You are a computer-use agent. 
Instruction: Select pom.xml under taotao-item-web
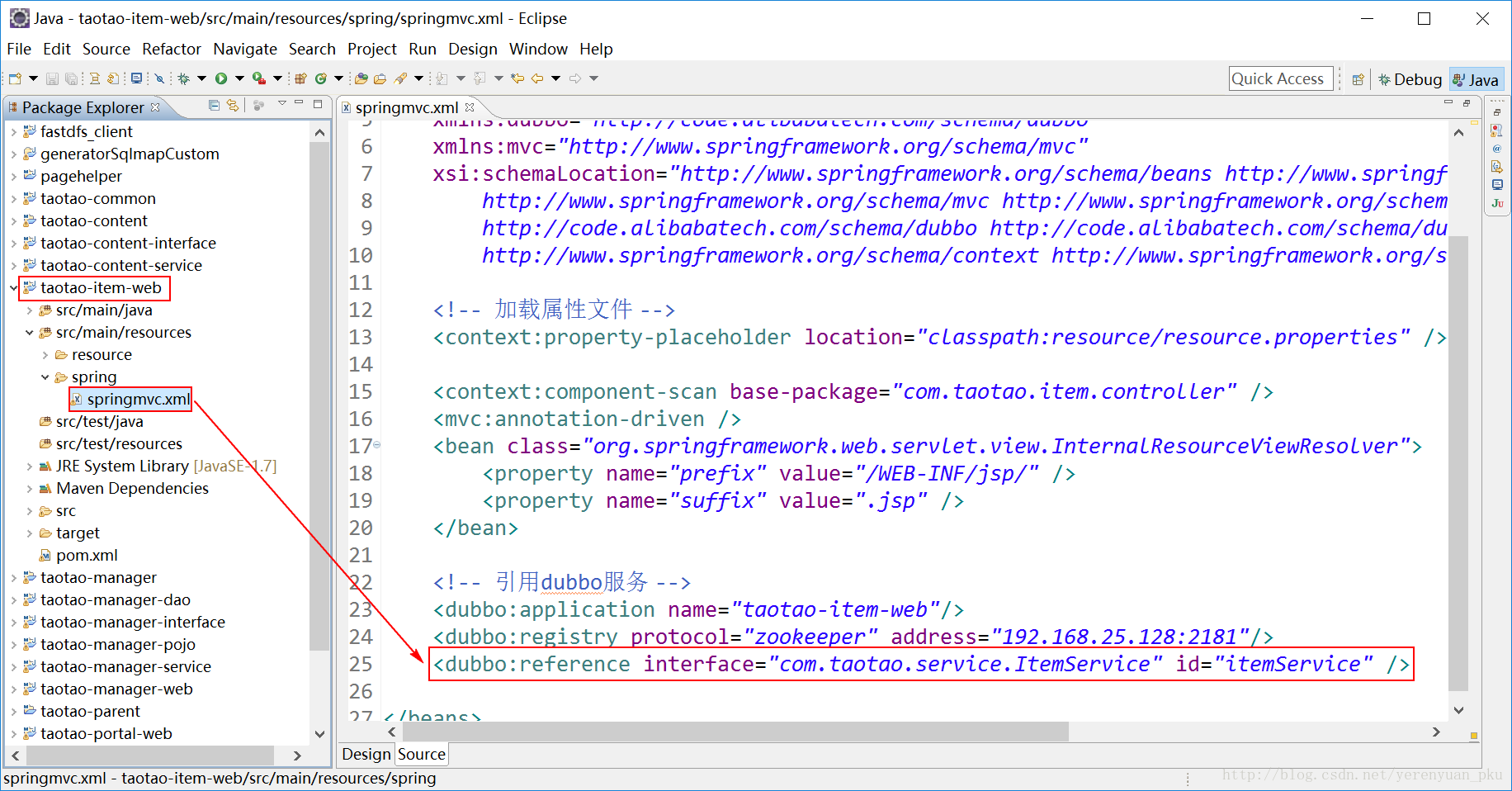pos(78,556)
